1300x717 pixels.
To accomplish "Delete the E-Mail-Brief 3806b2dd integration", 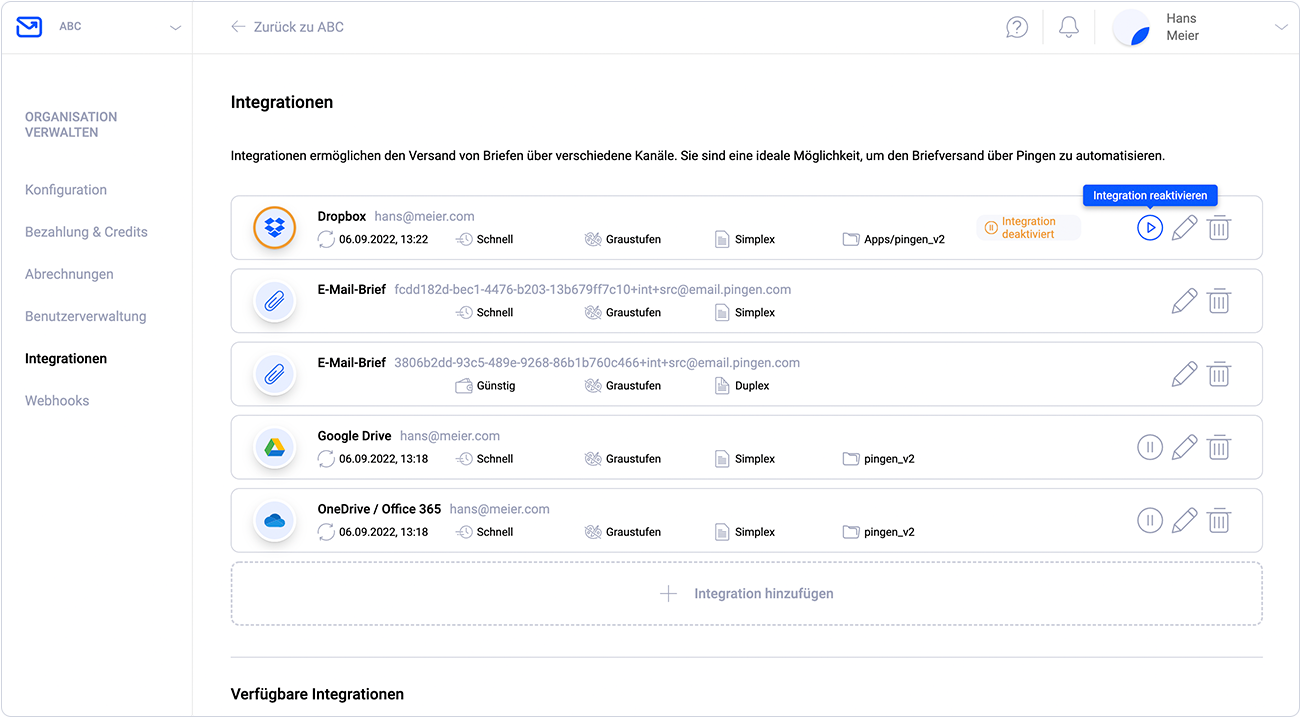I will pyautogui.click(x=1218, y=374).
